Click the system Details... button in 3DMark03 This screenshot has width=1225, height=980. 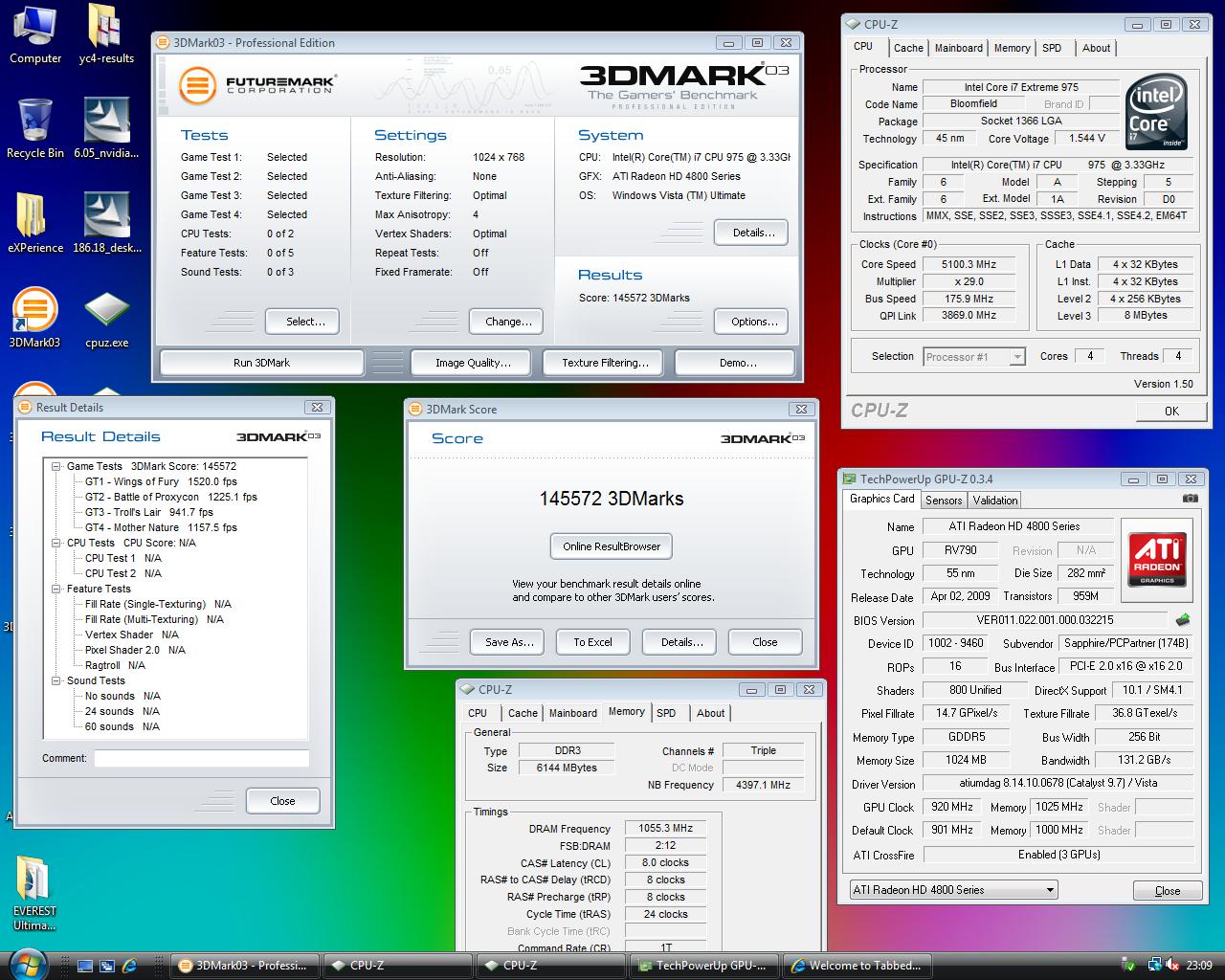click(x=753, y=233)
